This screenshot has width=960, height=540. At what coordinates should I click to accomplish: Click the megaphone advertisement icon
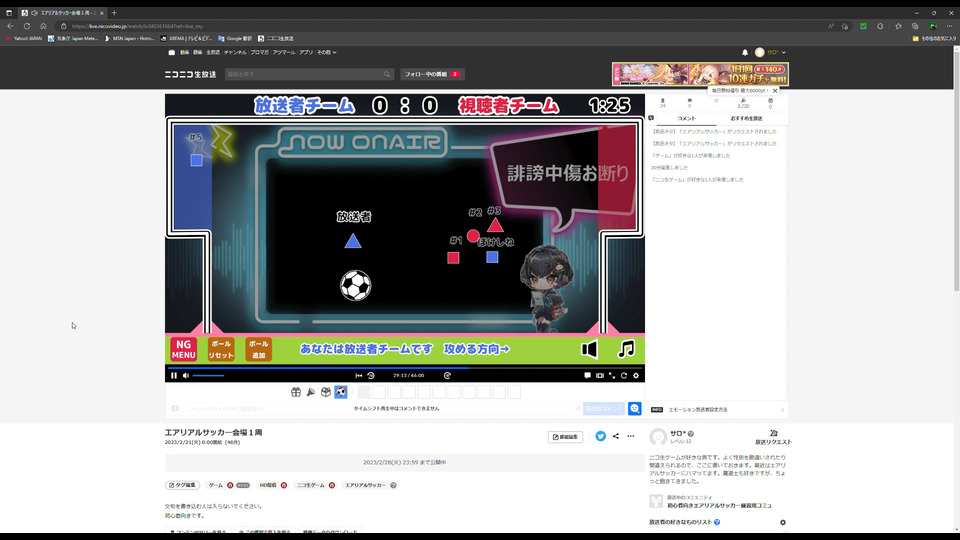tap(311, 392)
